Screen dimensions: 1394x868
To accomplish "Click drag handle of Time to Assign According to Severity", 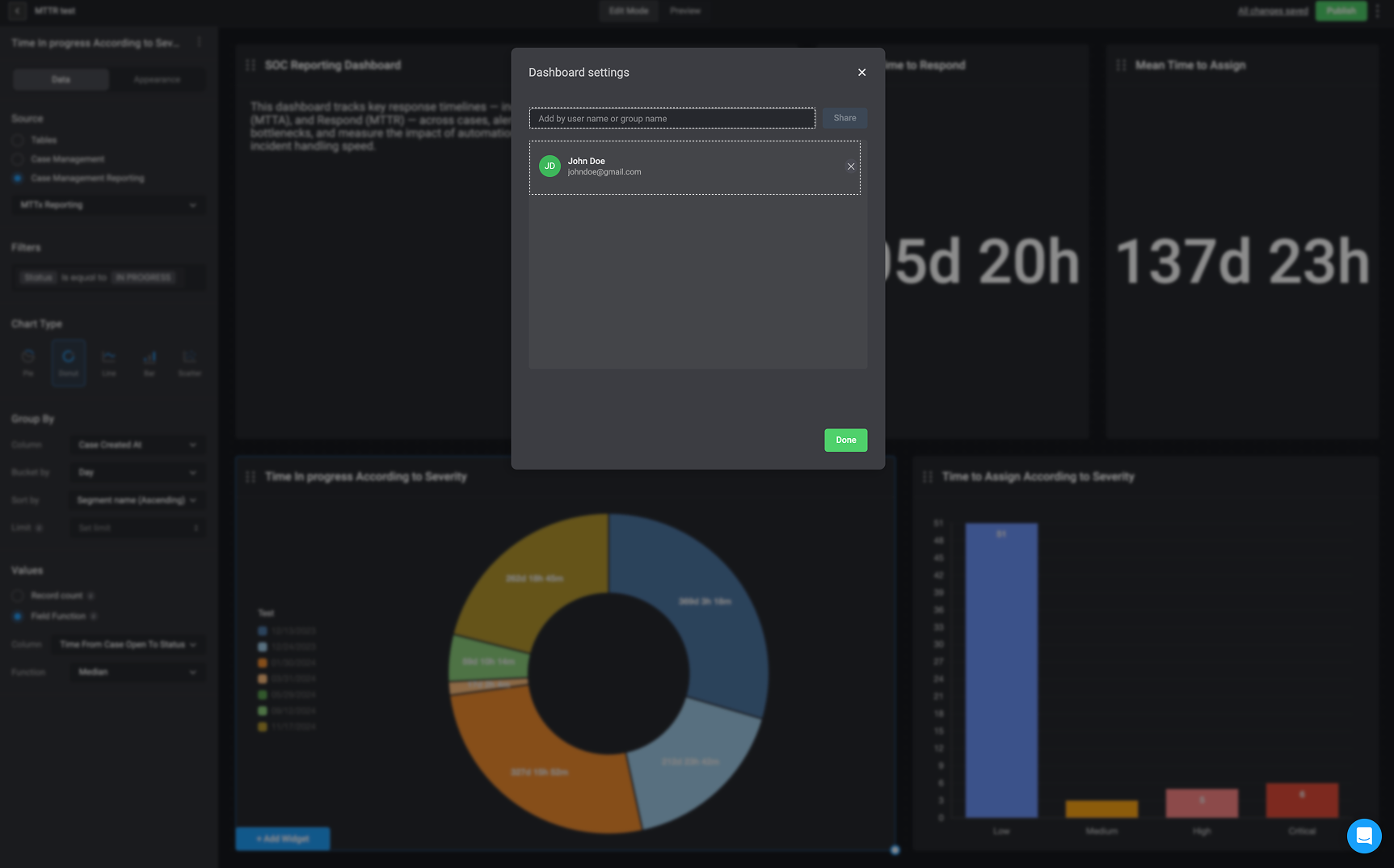I will click(x=928, y=477).
